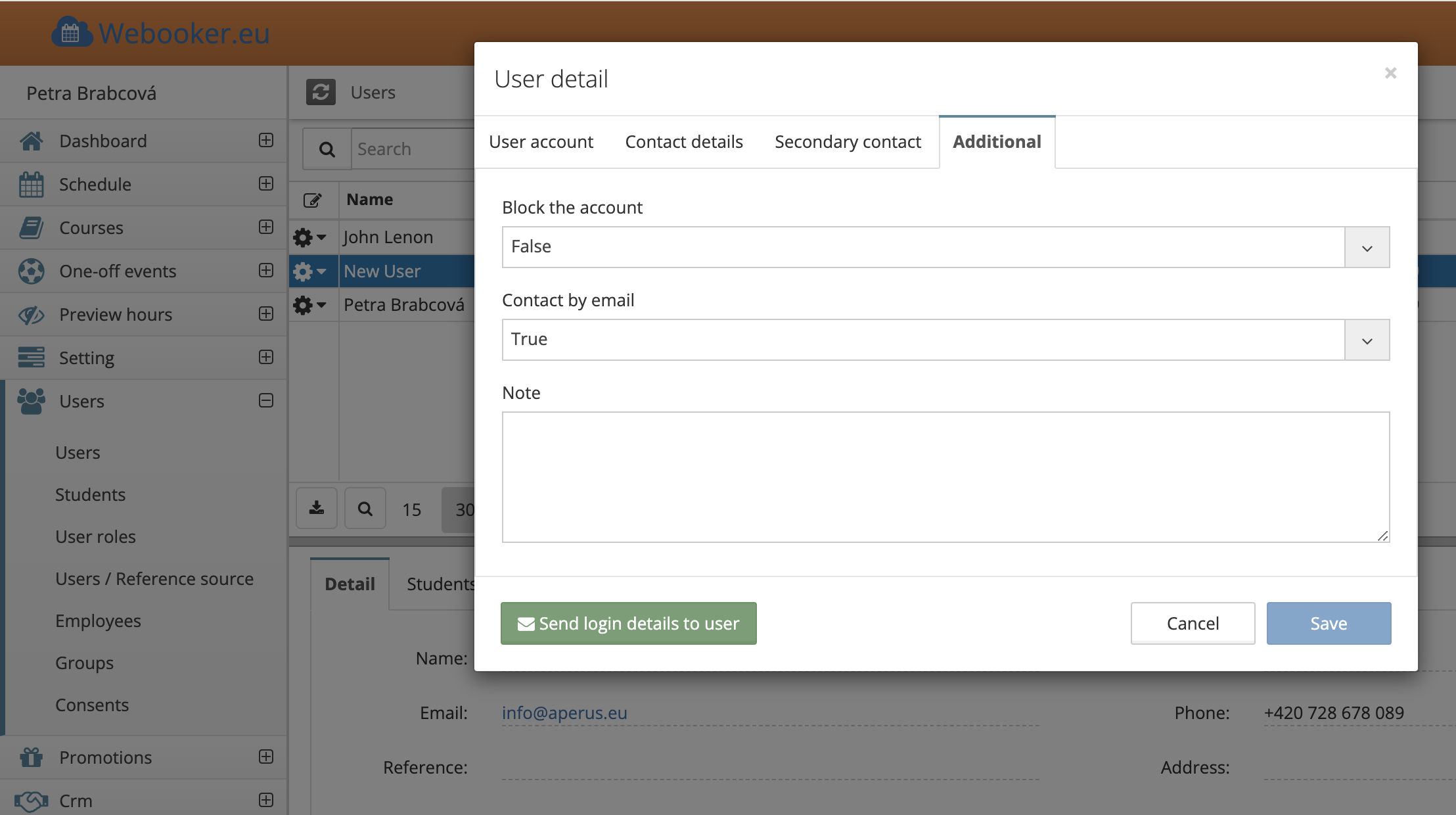Open User roles in sidebar
Image resolution: width=1456 pixels, height=815 pixels.
point(95,536)
